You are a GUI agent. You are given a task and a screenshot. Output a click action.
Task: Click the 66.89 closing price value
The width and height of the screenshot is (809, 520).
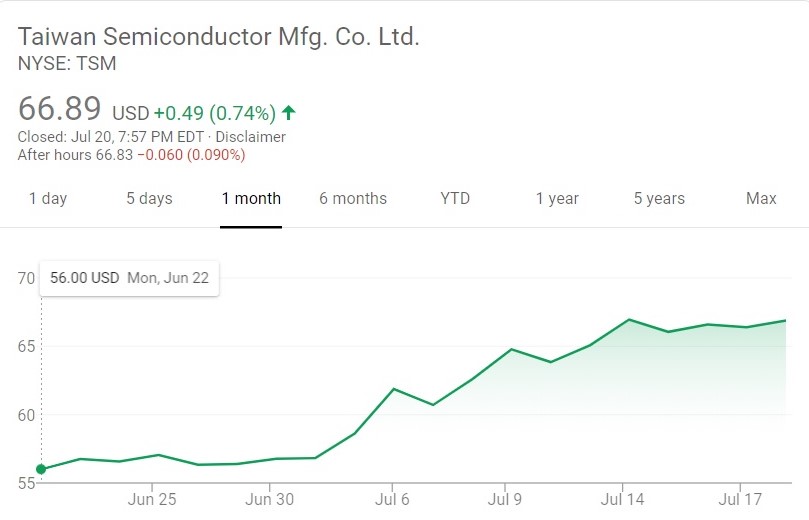60,110
